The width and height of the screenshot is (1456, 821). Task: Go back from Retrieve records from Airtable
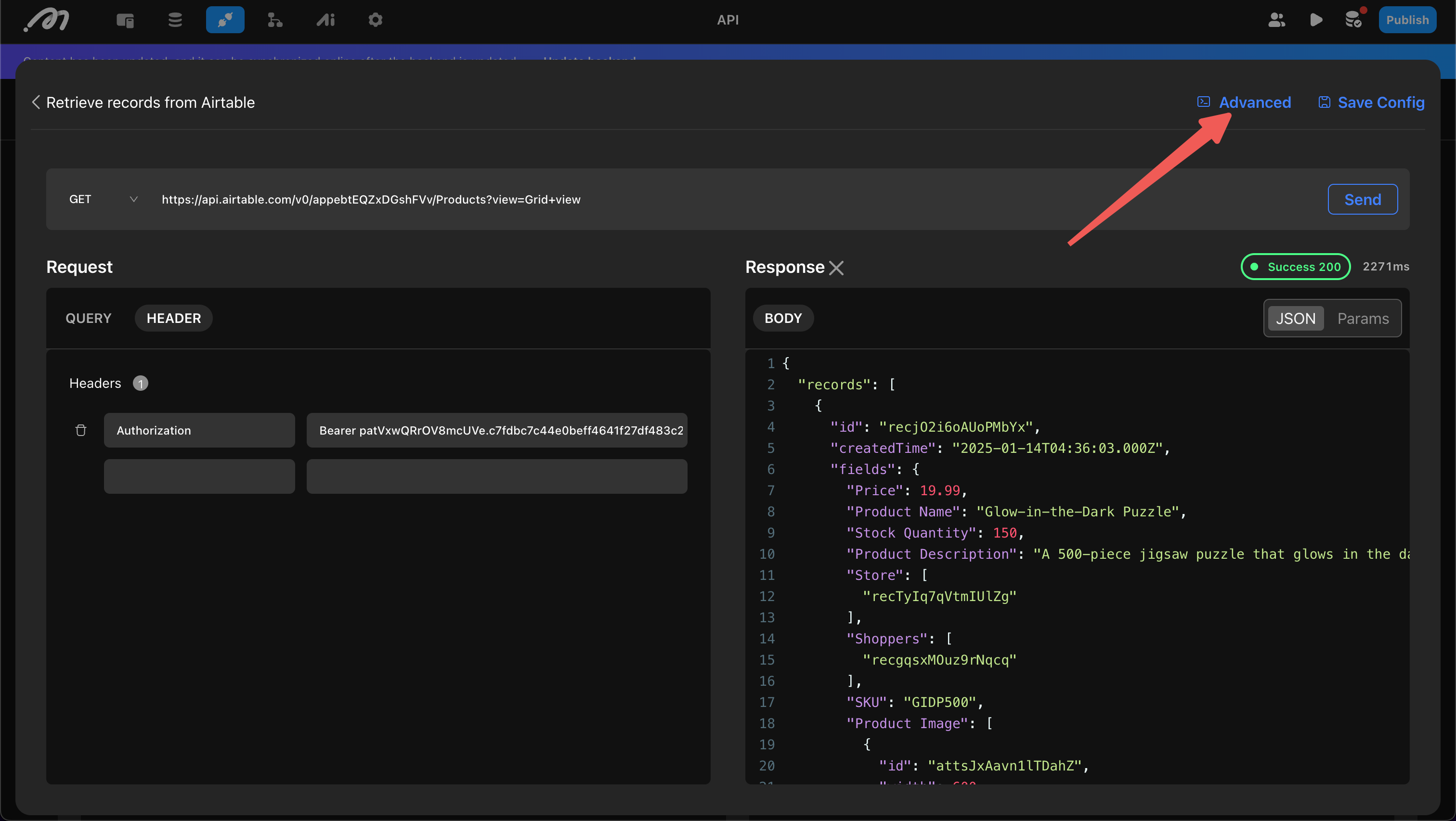pyautogui.click(x=36, y=103)
